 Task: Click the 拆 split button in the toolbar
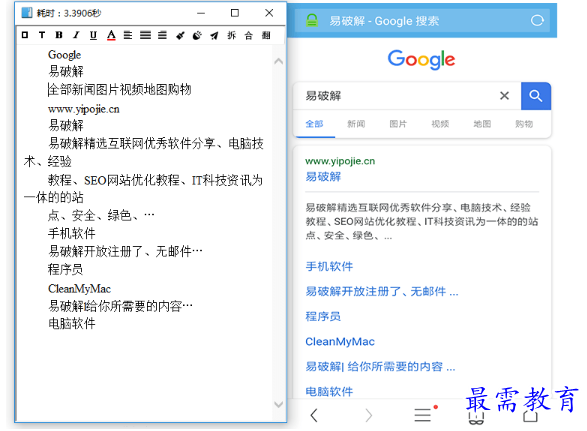tap(232, 35)
